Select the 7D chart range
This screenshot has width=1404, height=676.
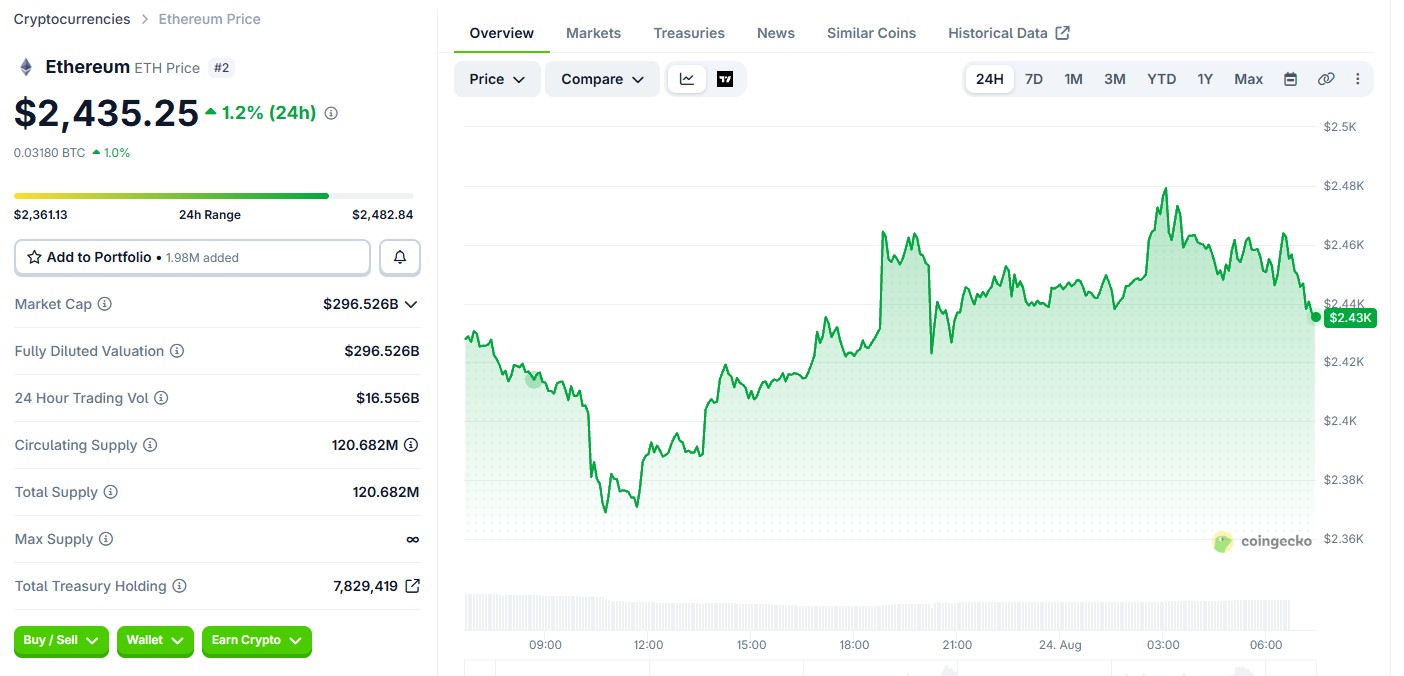tap(1034, 79)
